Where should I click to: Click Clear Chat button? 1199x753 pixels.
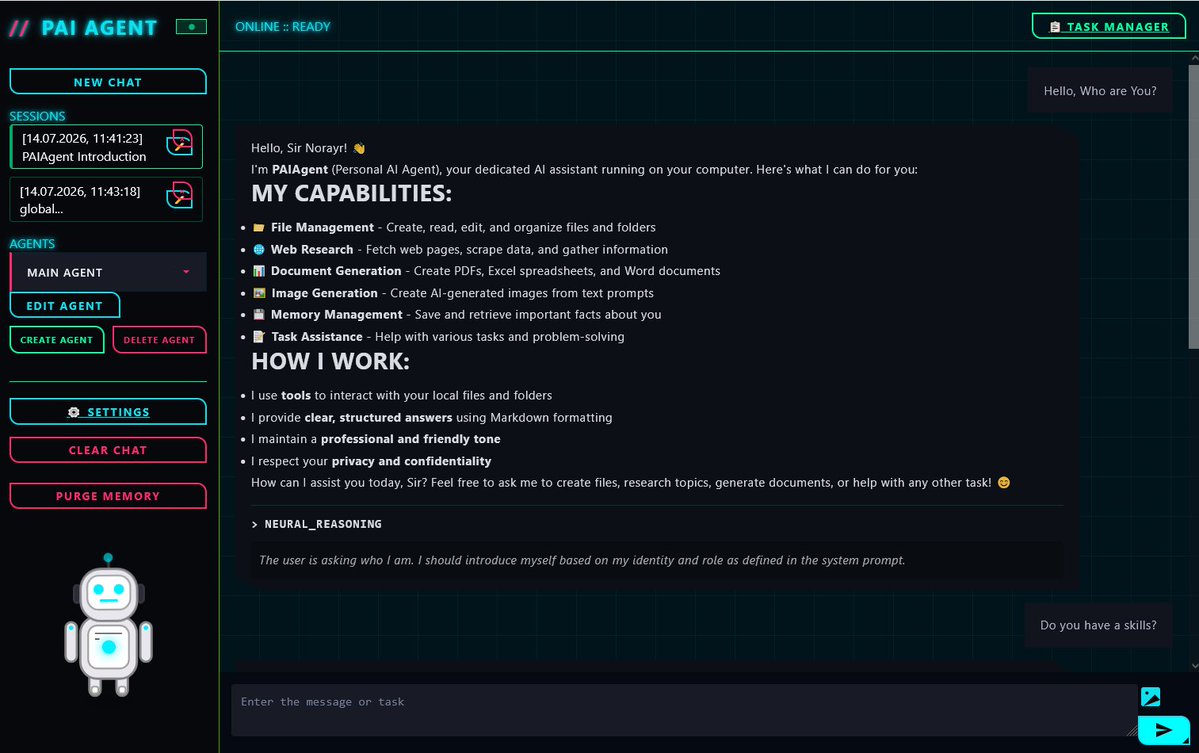tap(108, 450)
